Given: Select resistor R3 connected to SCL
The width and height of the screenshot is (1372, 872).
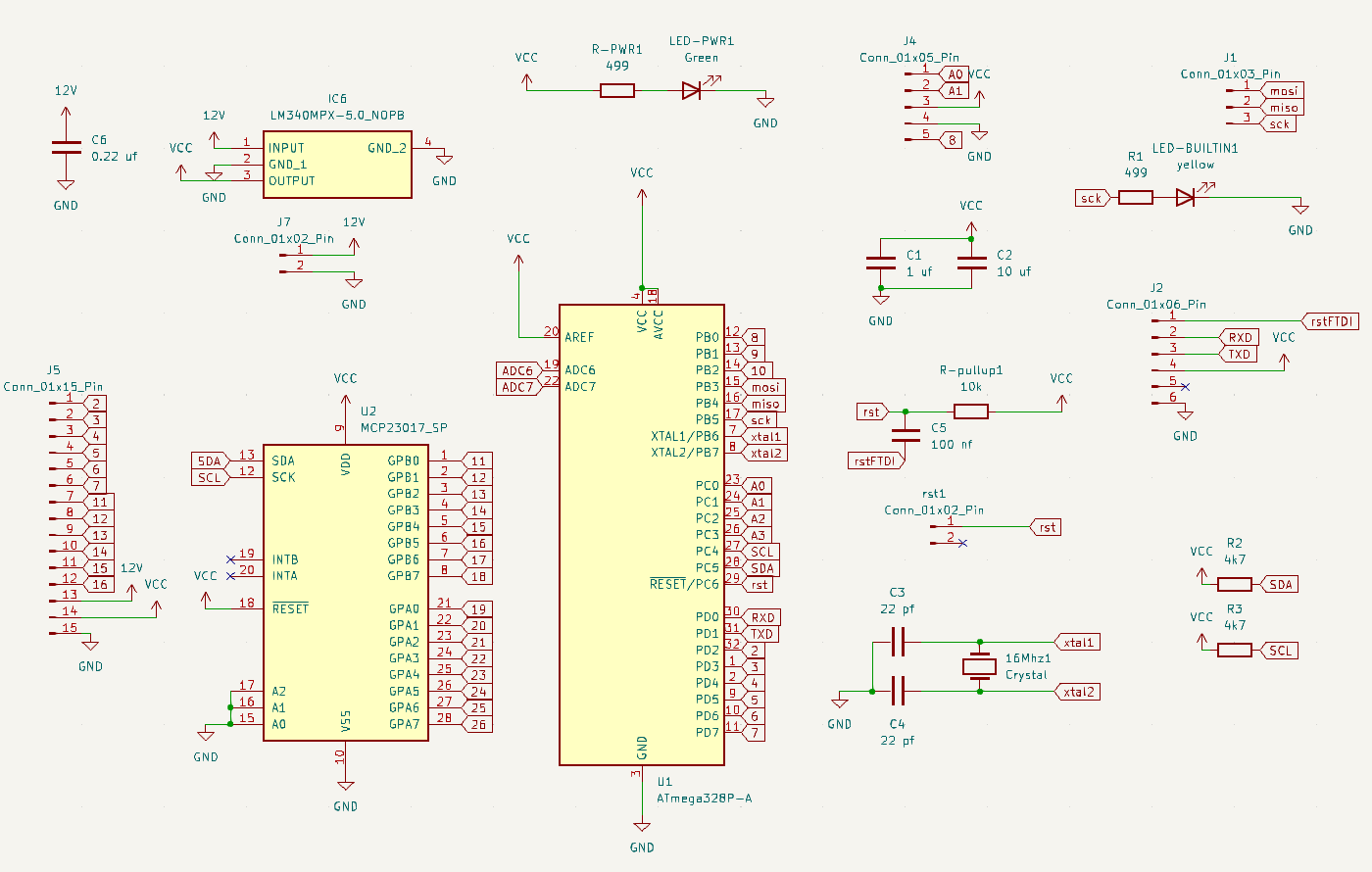Looking at the screenshot, I should point(1234,650).
